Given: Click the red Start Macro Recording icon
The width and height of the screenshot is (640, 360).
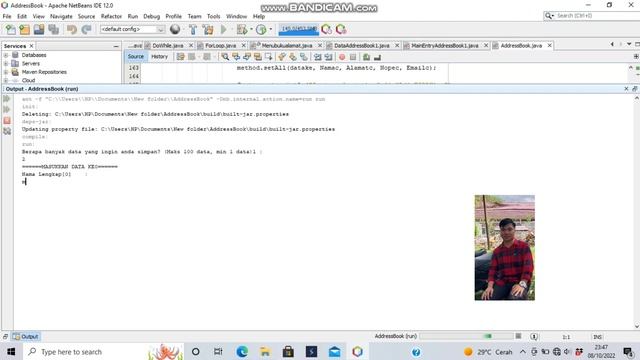Looking at the screenshot, I should [342, 57].
